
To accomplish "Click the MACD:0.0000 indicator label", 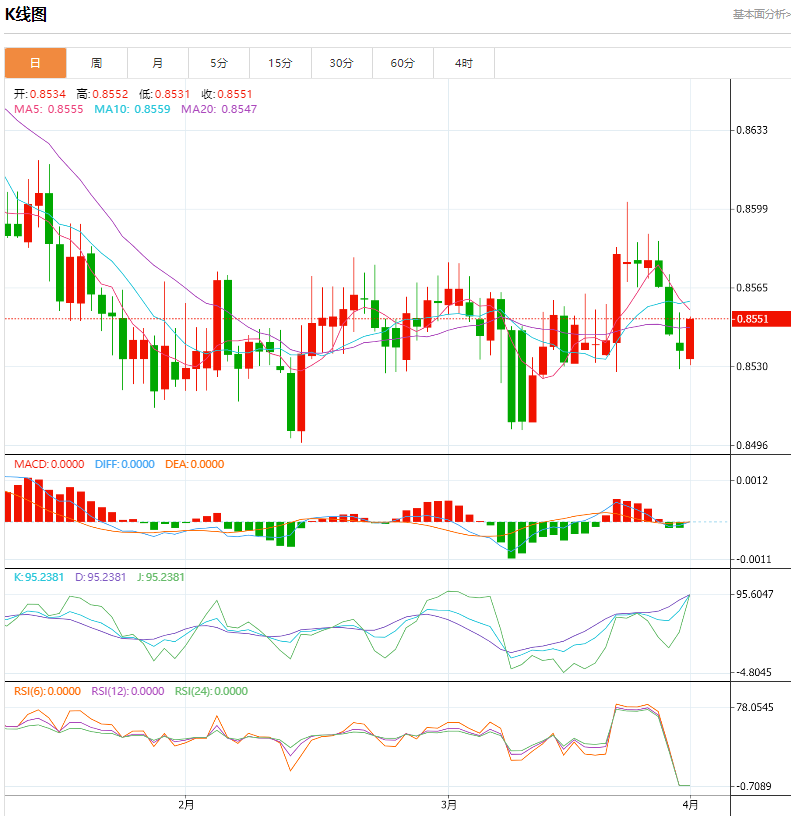I will point(49,464).
